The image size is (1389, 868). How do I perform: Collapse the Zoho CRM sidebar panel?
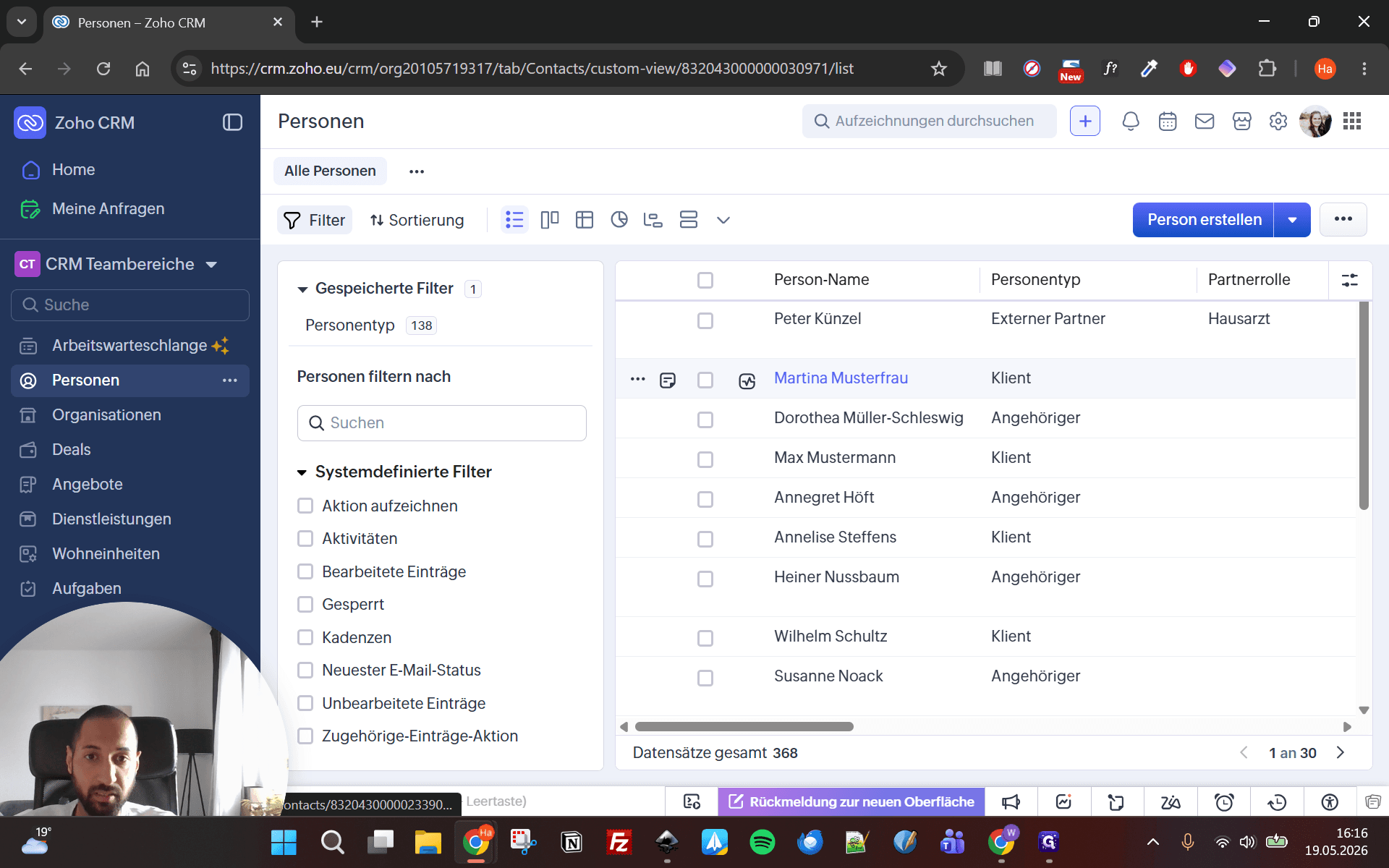click(x=232, y=122)
